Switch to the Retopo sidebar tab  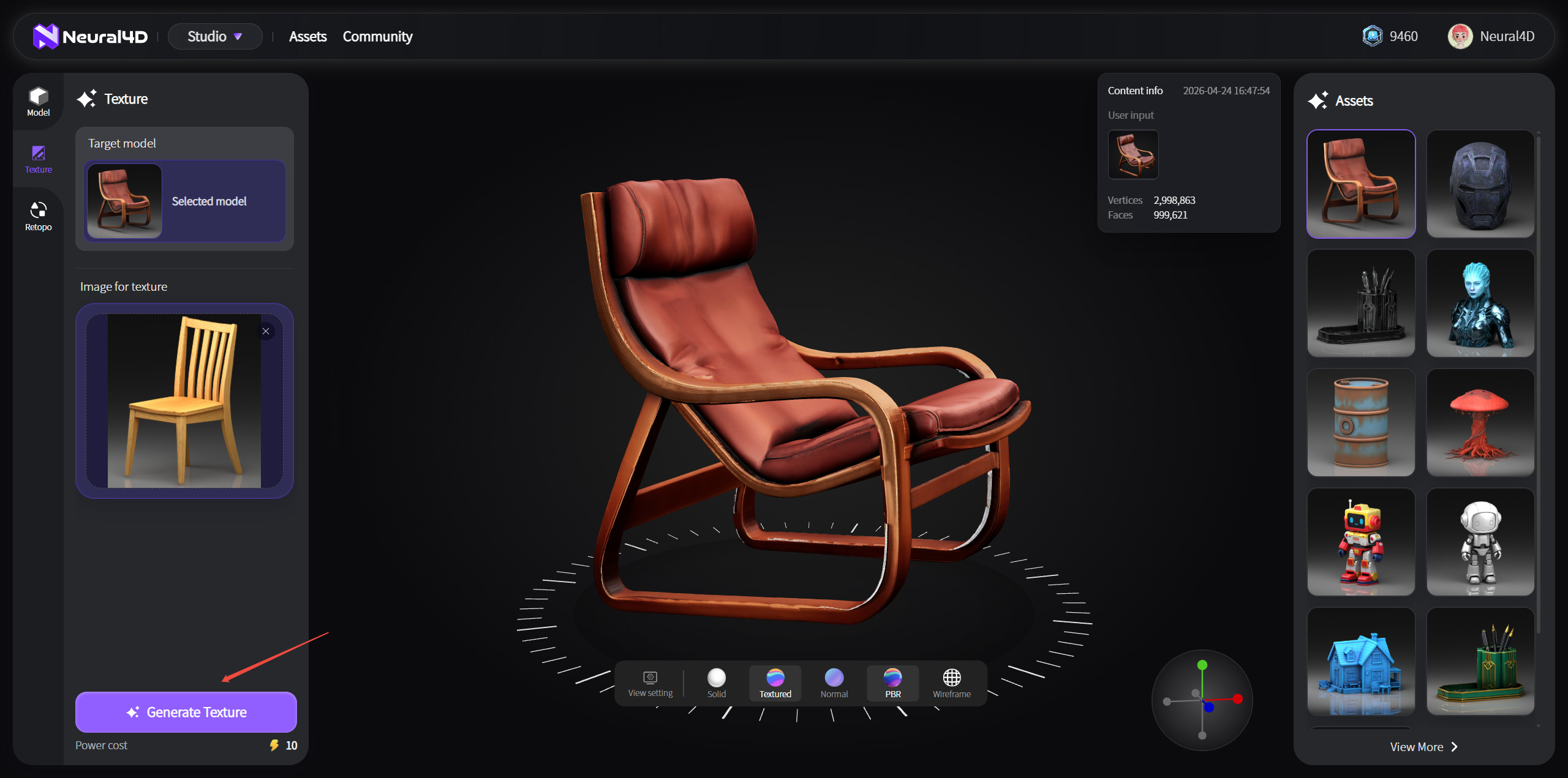(38, 217)
